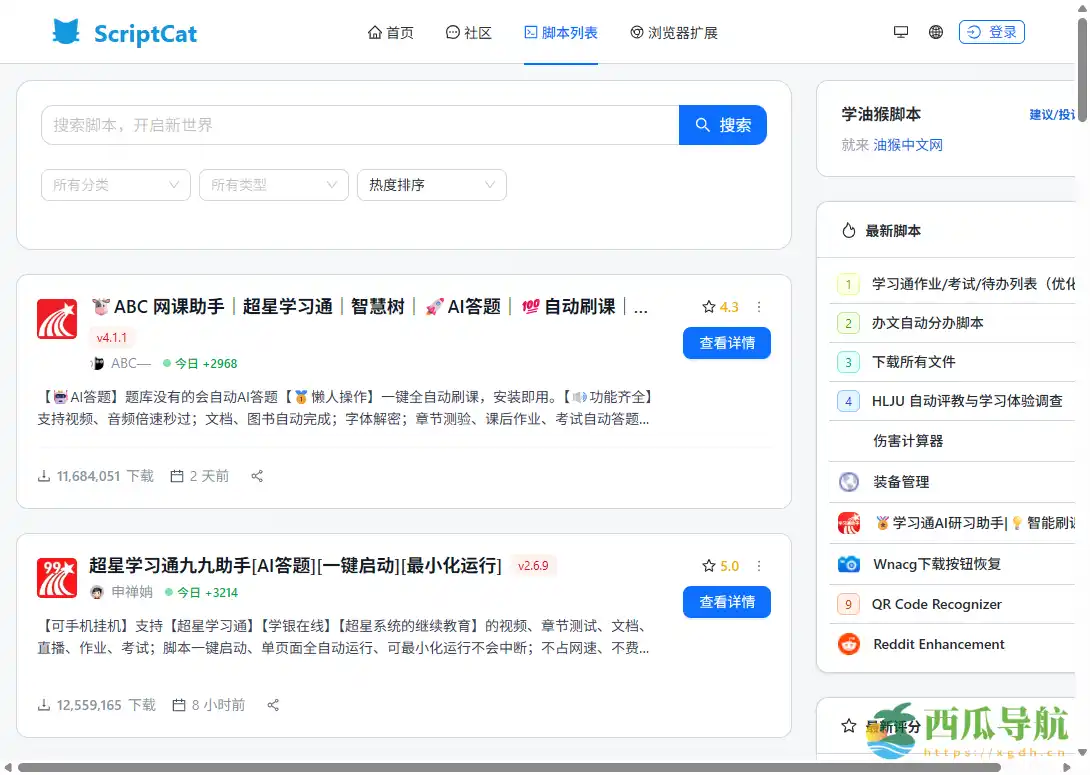
Task: Click the 查看详情 button for ABC网课助手
Action: point(727,343)
